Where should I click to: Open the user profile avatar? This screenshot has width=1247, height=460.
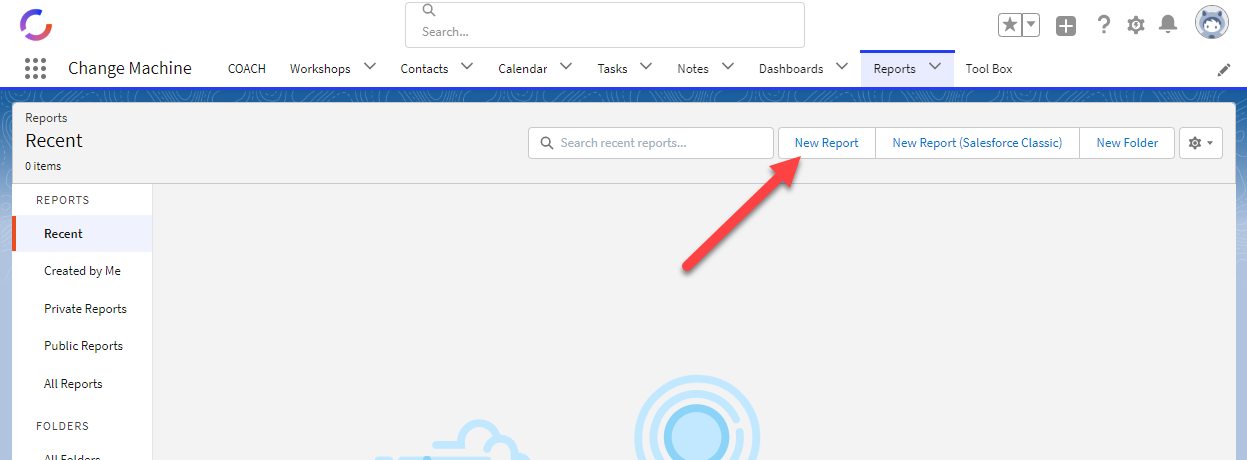1212,23
